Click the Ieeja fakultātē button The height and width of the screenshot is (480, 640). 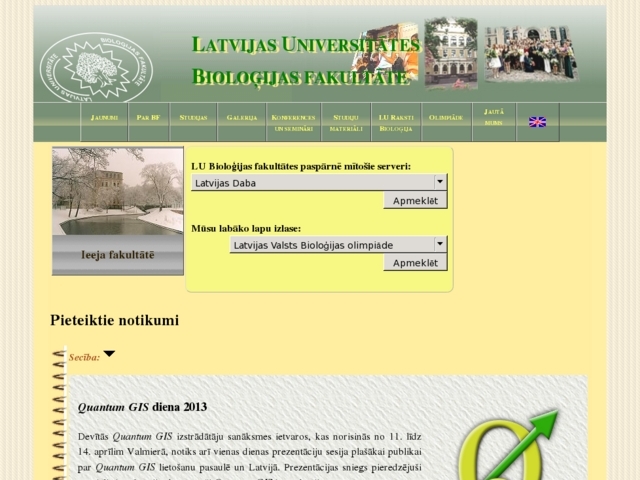[118, 255]
